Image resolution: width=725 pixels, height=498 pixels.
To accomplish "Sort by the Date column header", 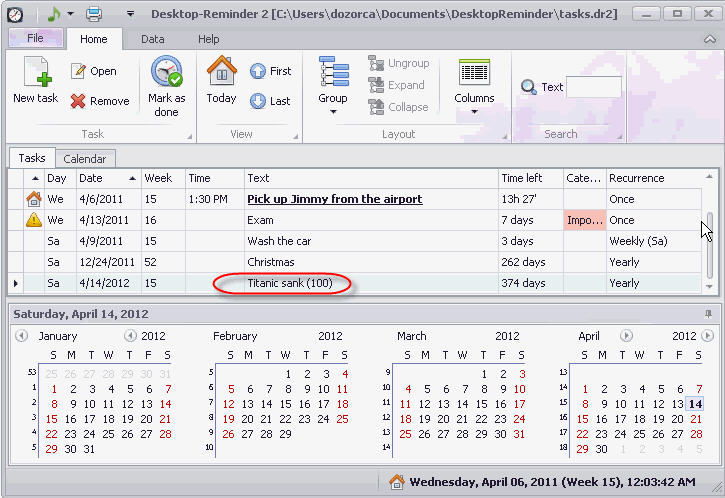I will 109,178.
